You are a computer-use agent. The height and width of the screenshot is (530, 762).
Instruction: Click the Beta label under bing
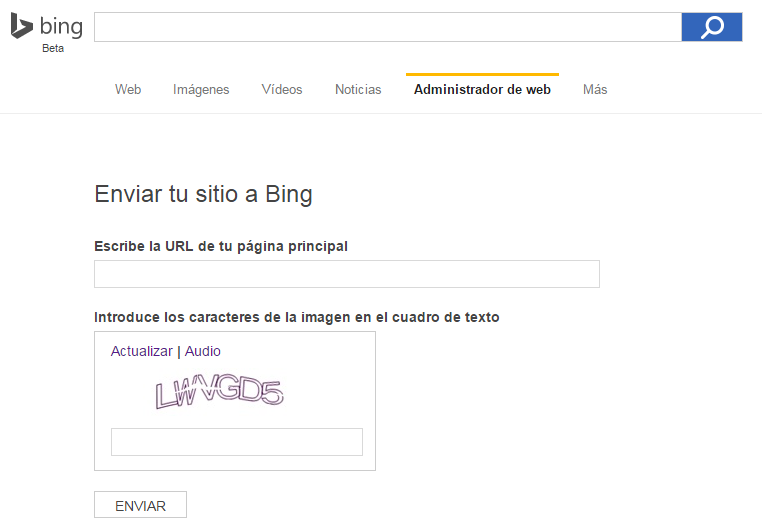(53, 48)
